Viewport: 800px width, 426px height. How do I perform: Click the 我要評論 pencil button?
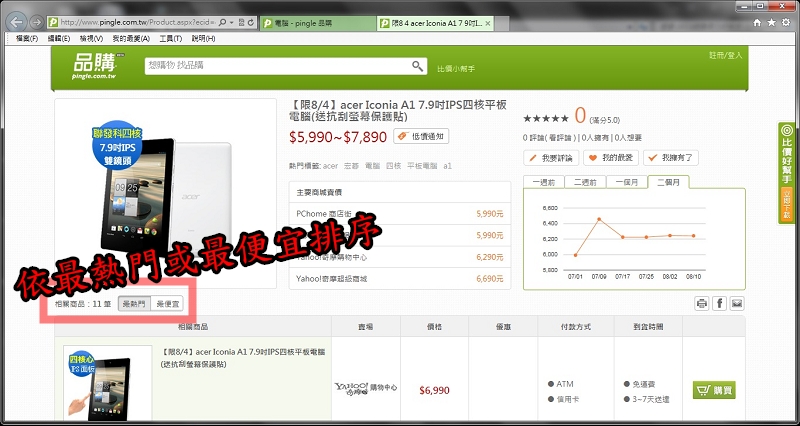click(551, 158)
